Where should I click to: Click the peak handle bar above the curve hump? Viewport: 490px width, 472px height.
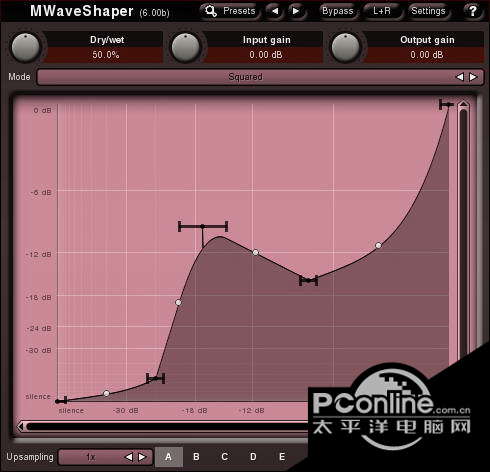(203, 226)
